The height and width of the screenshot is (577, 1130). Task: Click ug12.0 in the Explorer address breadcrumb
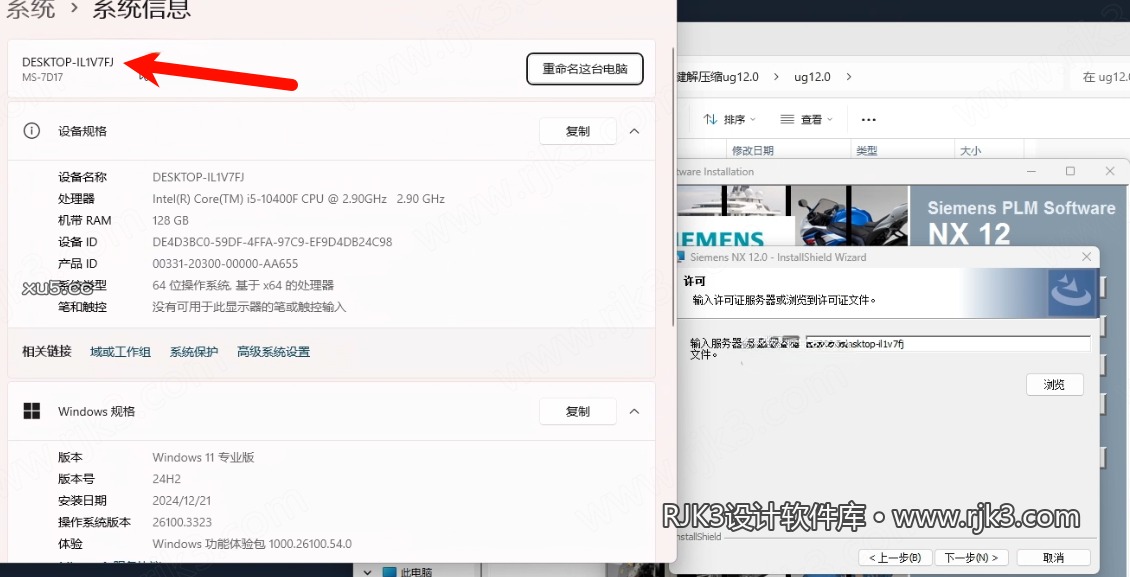click(812, 76)
